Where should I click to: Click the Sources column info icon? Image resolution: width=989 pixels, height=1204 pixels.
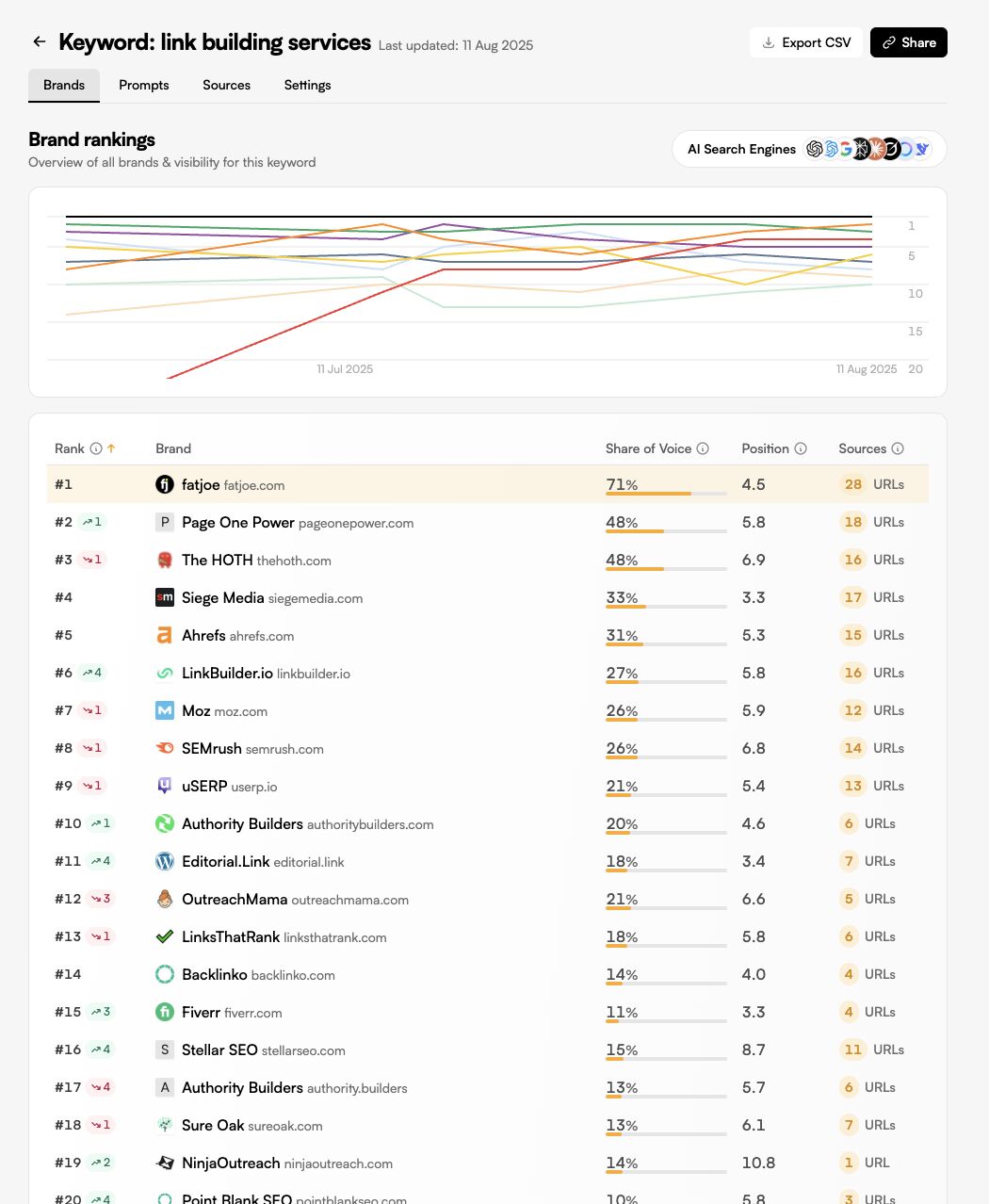pyautogui.click(x=898, y=448)
